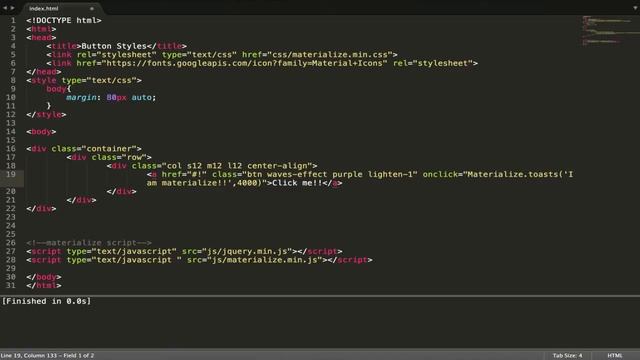Click the js/materialize.min.js src value

coord(264,260)
